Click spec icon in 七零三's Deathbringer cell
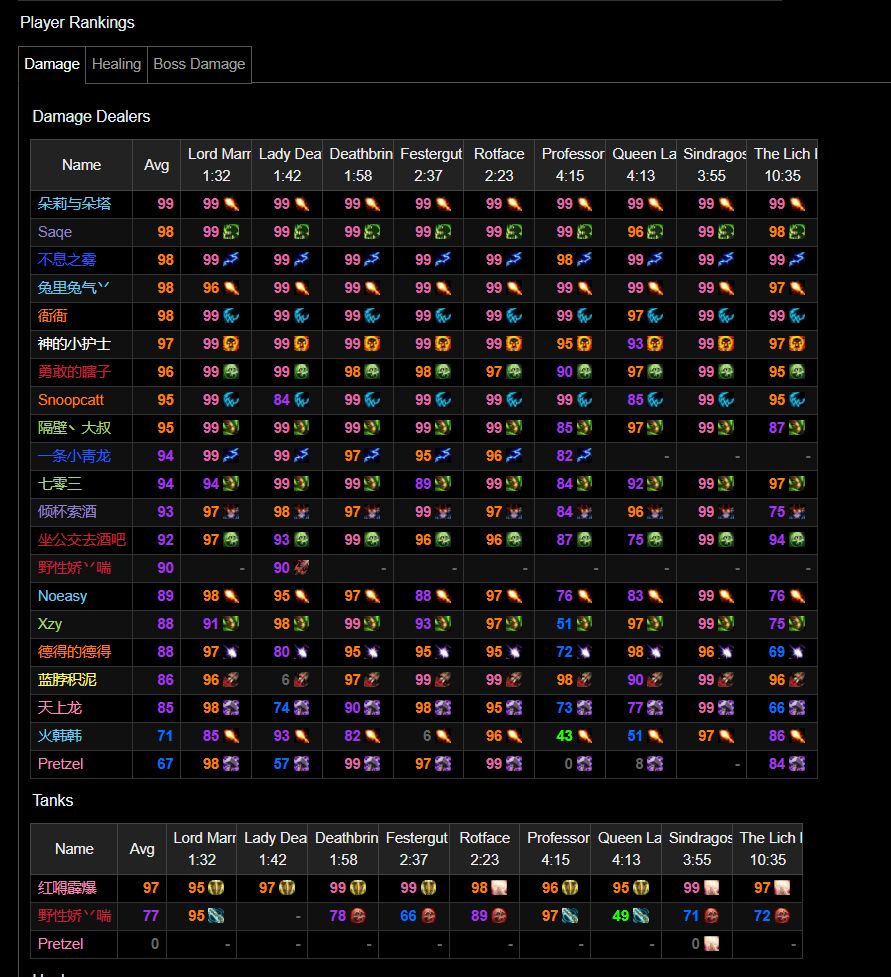 coord(372,484)
